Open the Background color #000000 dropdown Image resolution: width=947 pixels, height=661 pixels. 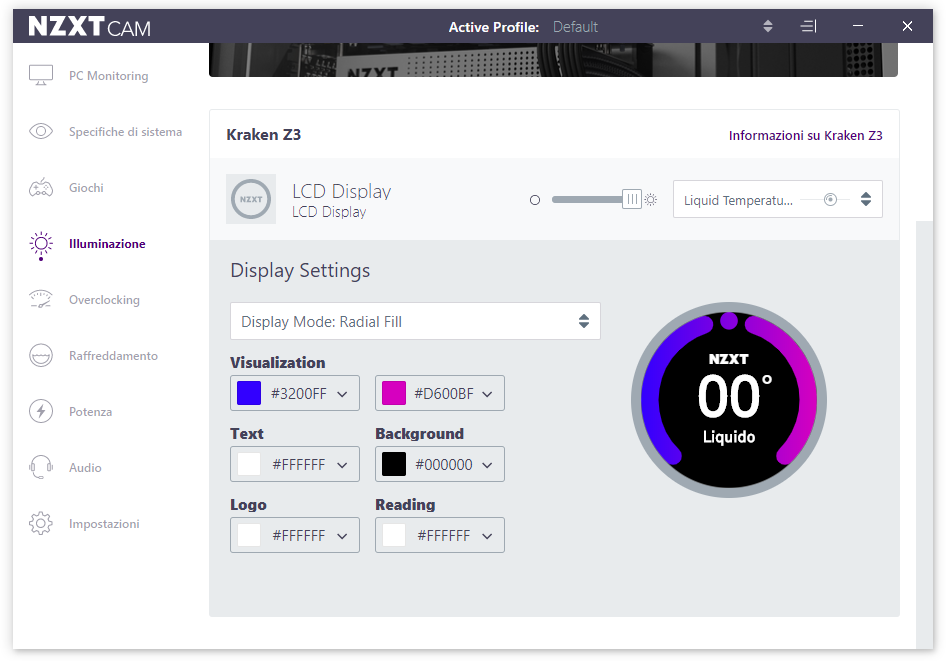point(440,464)
